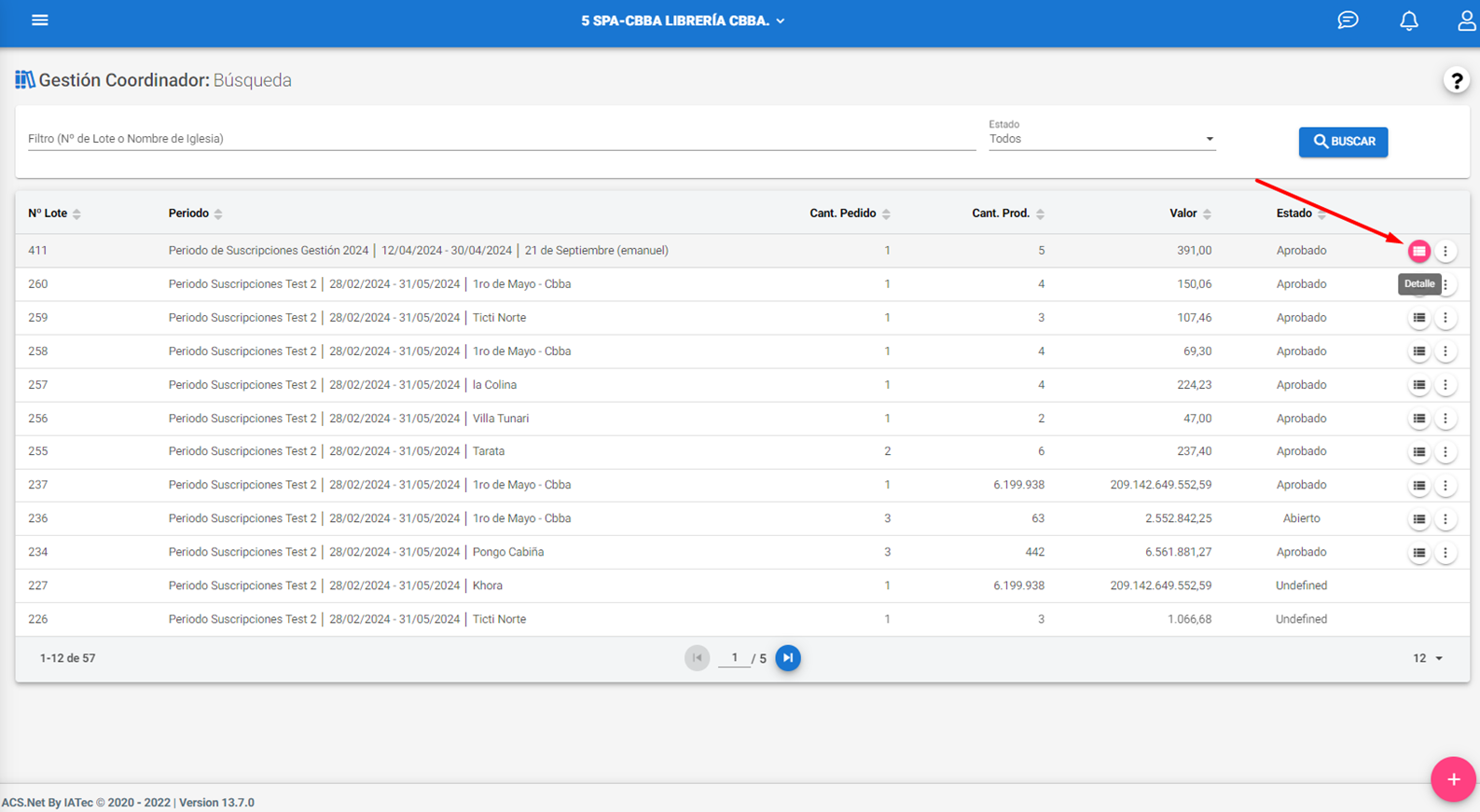Open Detalle for lote 411
This screenshot has height=812, width=1480.
[1418, 251]
